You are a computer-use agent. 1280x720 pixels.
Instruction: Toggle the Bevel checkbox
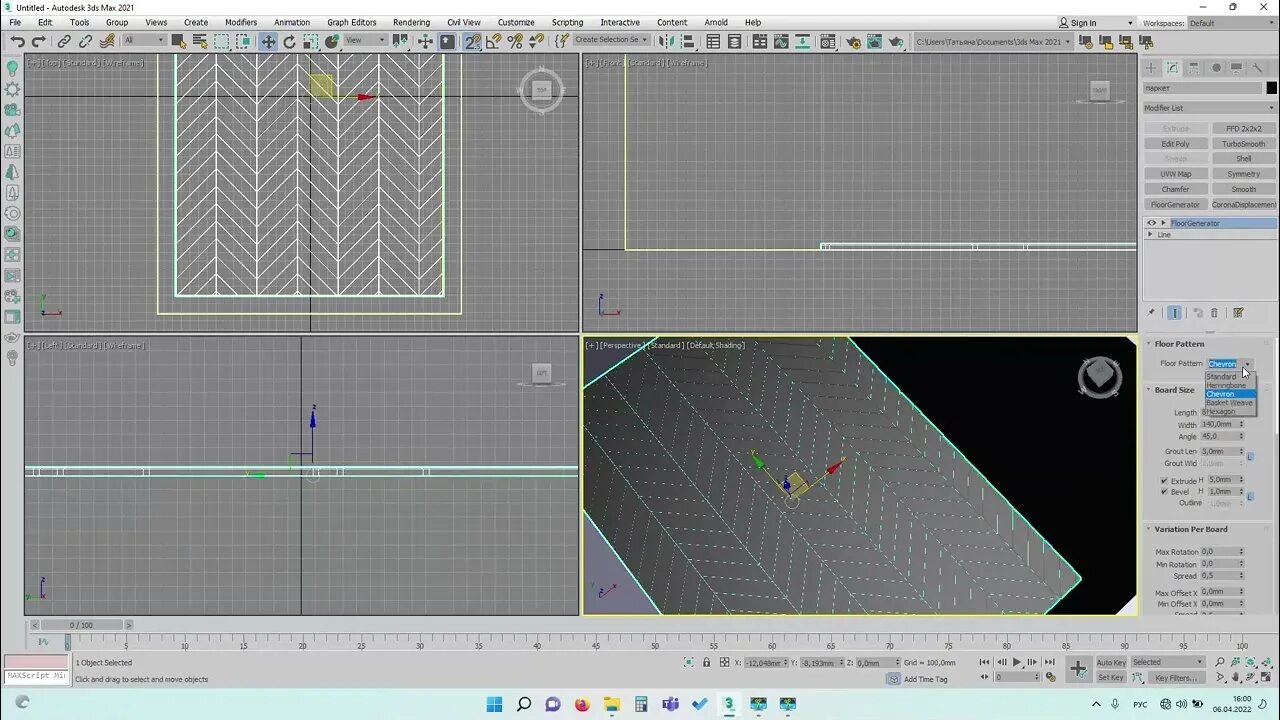[x=1164, y=492]
